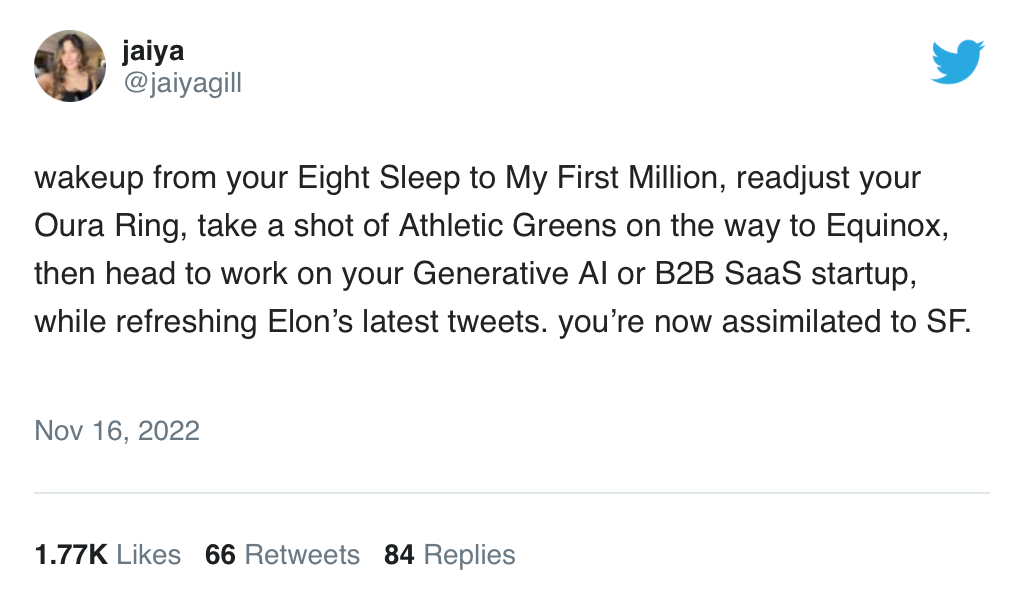Open jaiya's profile picture

[x=70, y=66]
